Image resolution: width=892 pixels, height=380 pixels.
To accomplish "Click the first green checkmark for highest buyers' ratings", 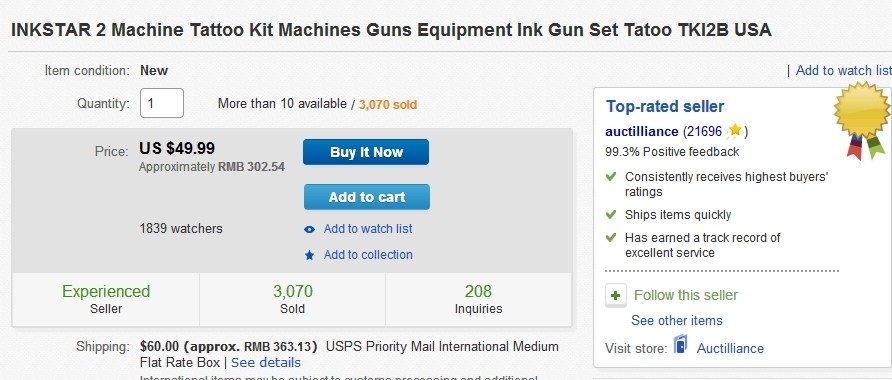I will coord(611,177).
